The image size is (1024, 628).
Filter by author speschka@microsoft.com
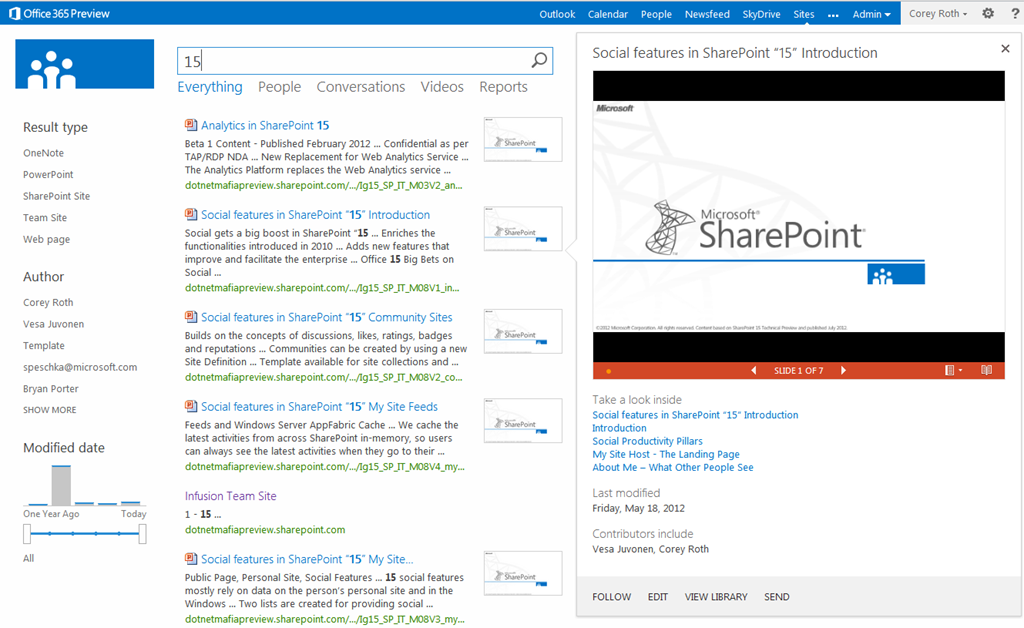coord(80,367)
